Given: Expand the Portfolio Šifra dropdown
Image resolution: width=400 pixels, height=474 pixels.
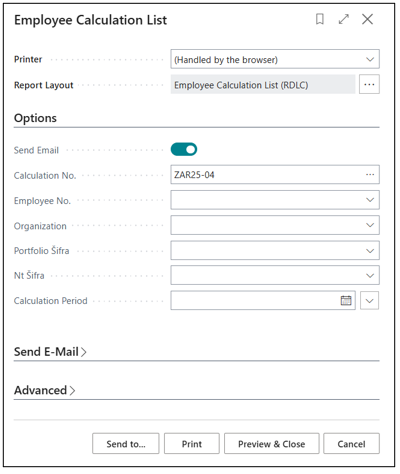Looking at the screenshot, I should [x=275, y=251].
